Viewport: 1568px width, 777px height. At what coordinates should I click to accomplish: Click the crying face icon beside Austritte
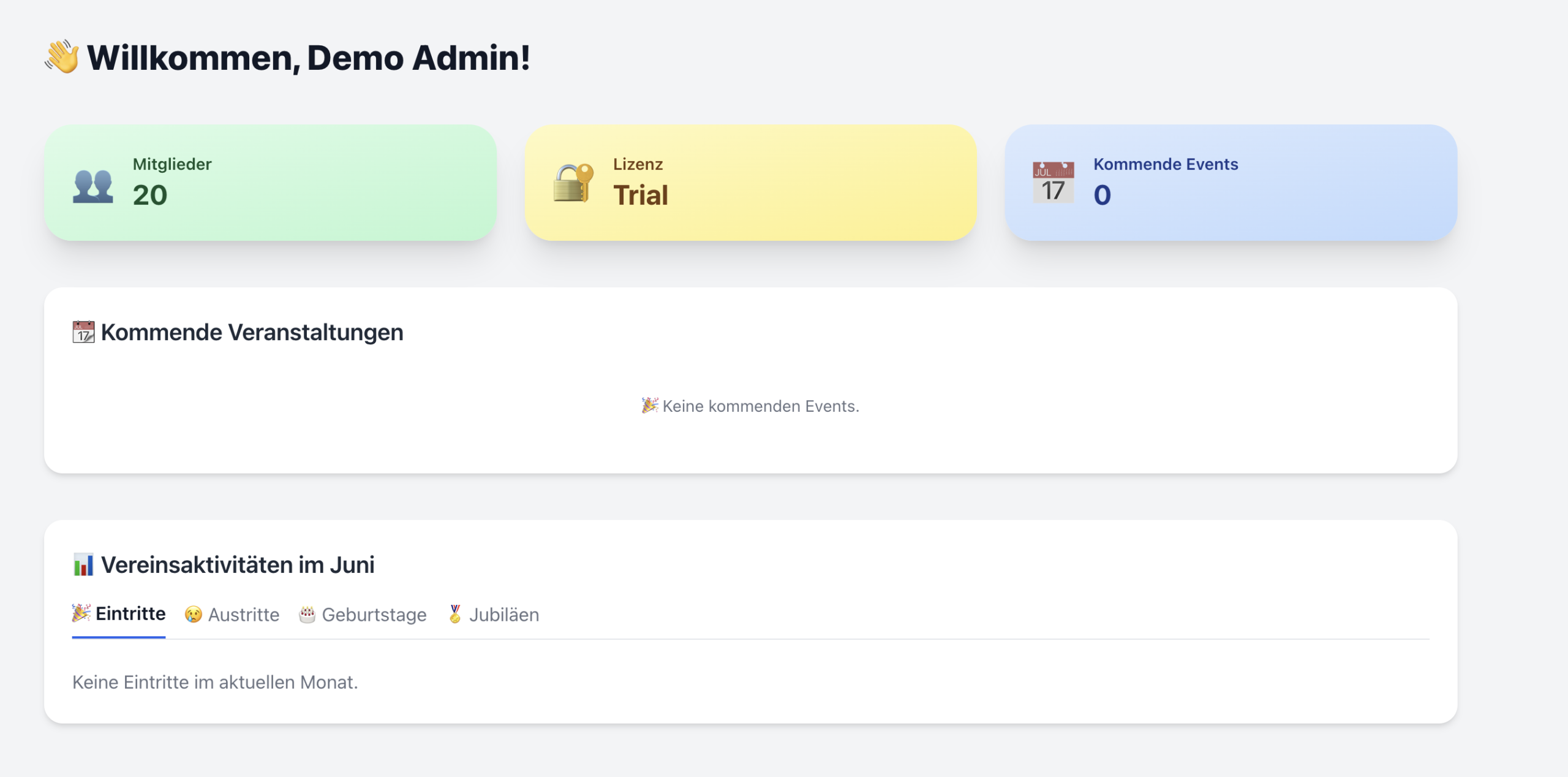pos(194,614)
